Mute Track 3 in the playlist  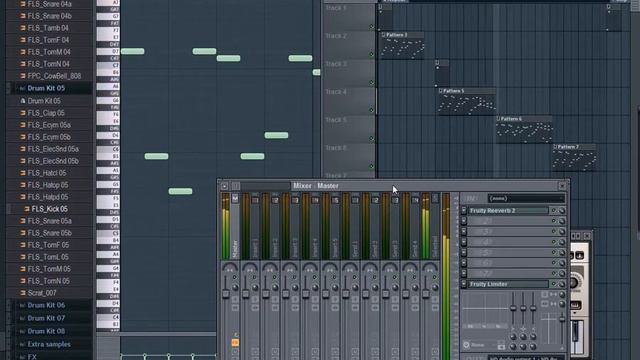pos(371,82)
